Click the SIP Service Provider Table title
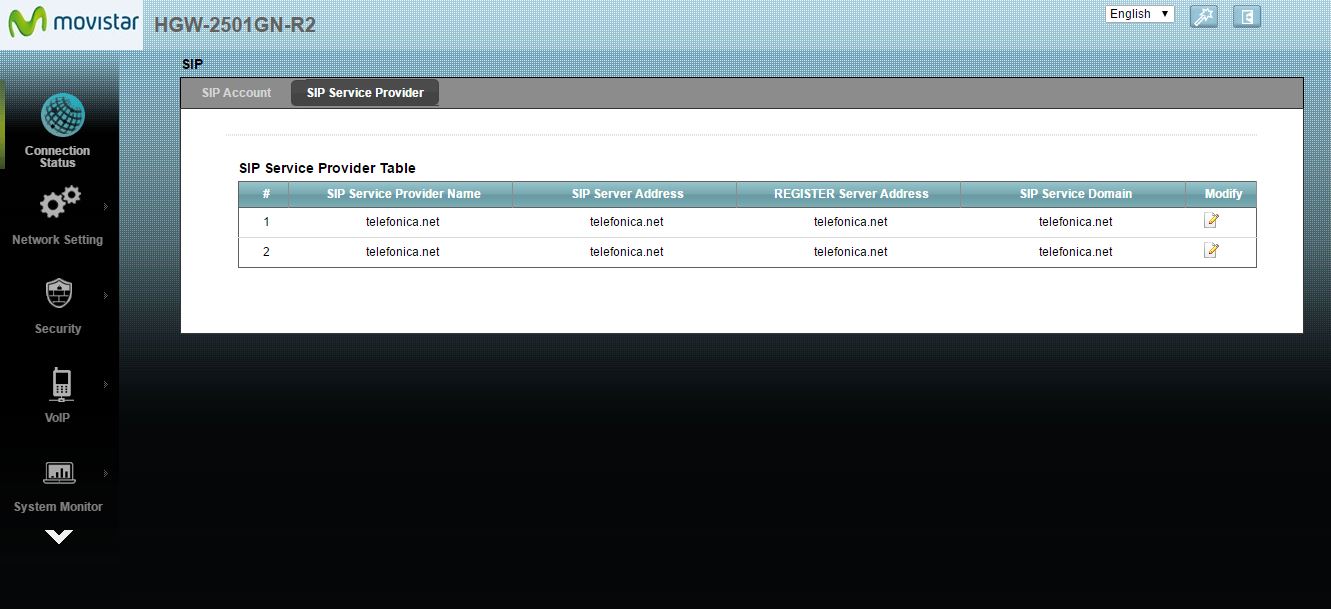This screenshot has width=1331, height=609. 327,168
